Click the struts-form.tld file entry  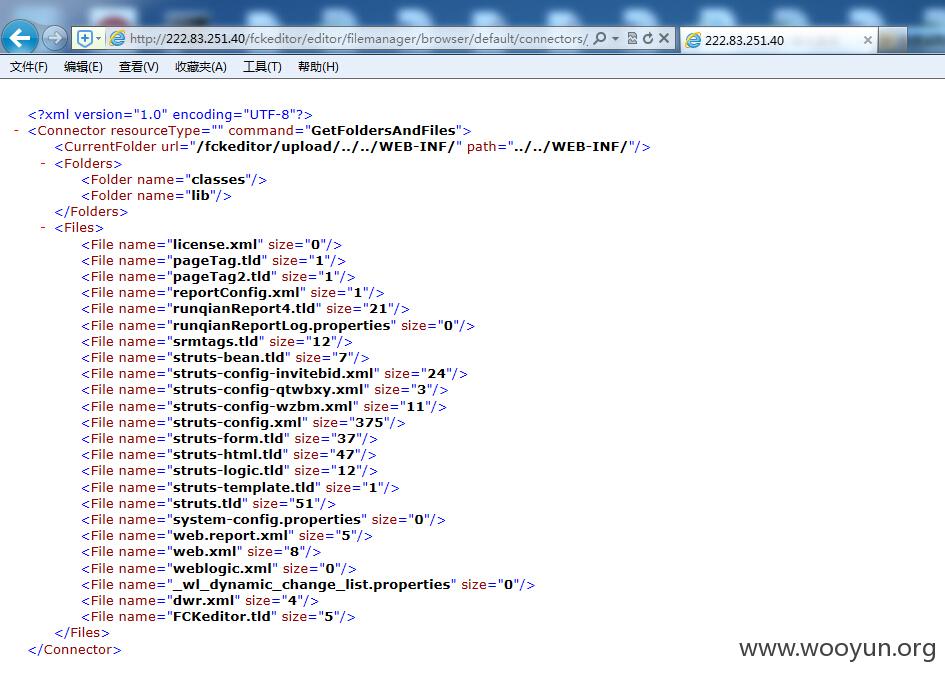coord(230,439)
